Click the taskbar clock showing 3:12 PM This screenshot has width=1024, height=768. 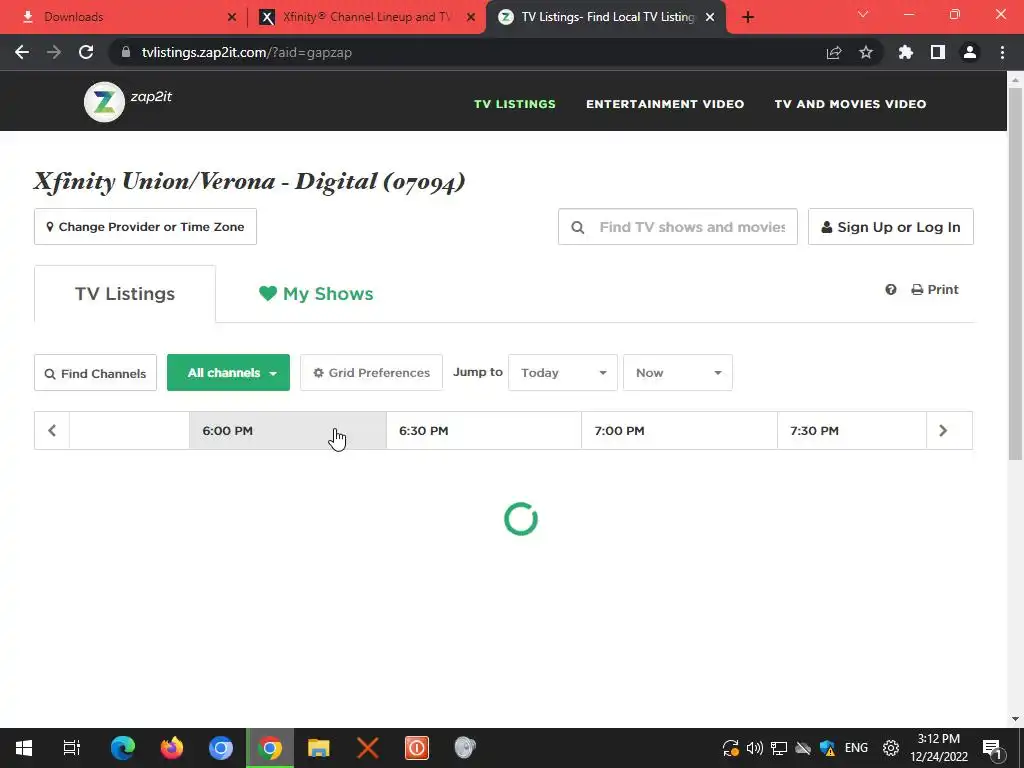pos(938,748)
